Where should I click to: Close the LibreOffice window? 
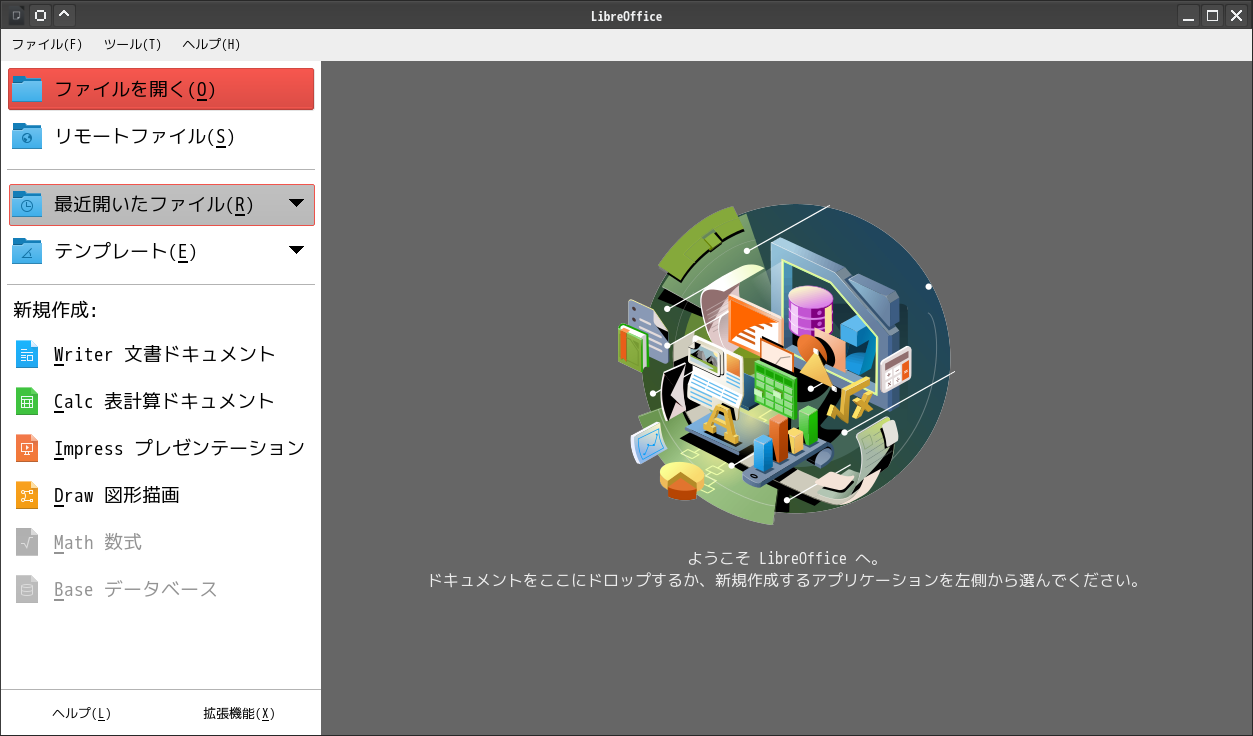[x=1236, y=15]
